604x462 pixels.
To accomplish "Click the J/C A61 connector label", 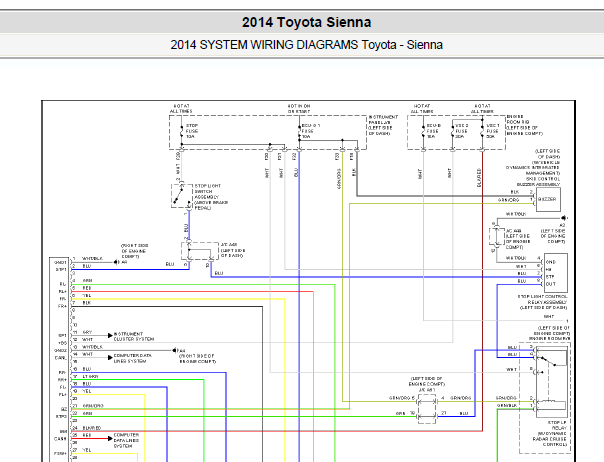I will coord(427,390).
